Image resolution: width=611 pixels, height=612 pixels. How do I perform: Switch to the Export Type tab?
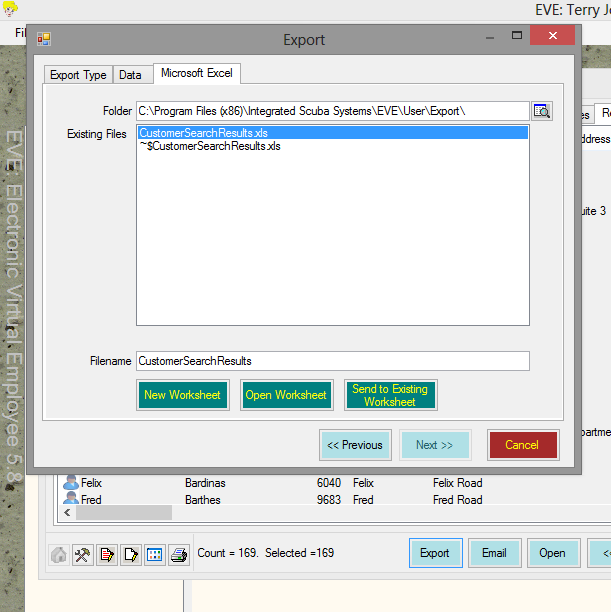pyautogui.click(x=78, y=75)
